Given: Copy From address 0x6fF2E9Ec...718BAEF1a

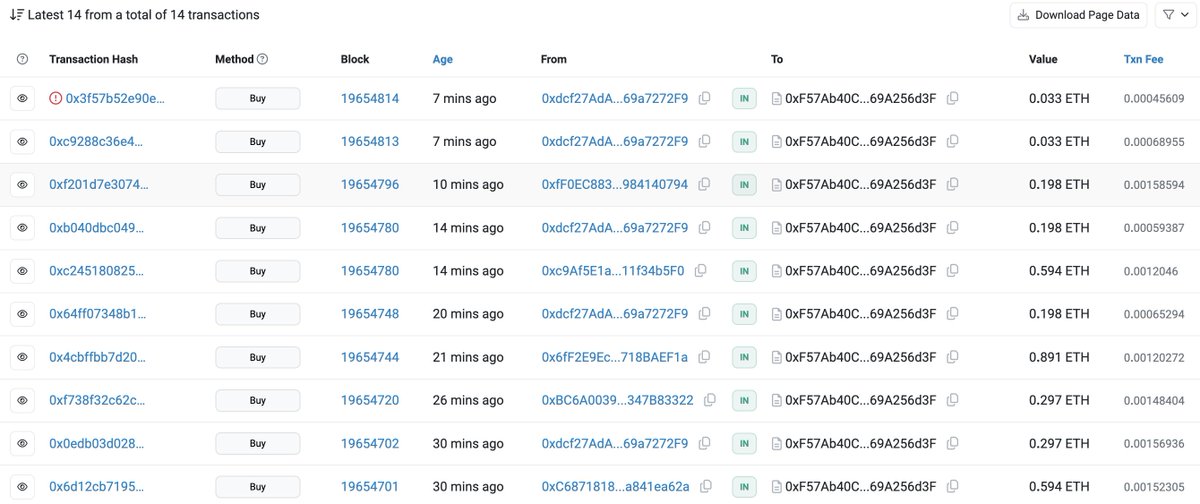Looking at the screenshot, I should 705,357.
